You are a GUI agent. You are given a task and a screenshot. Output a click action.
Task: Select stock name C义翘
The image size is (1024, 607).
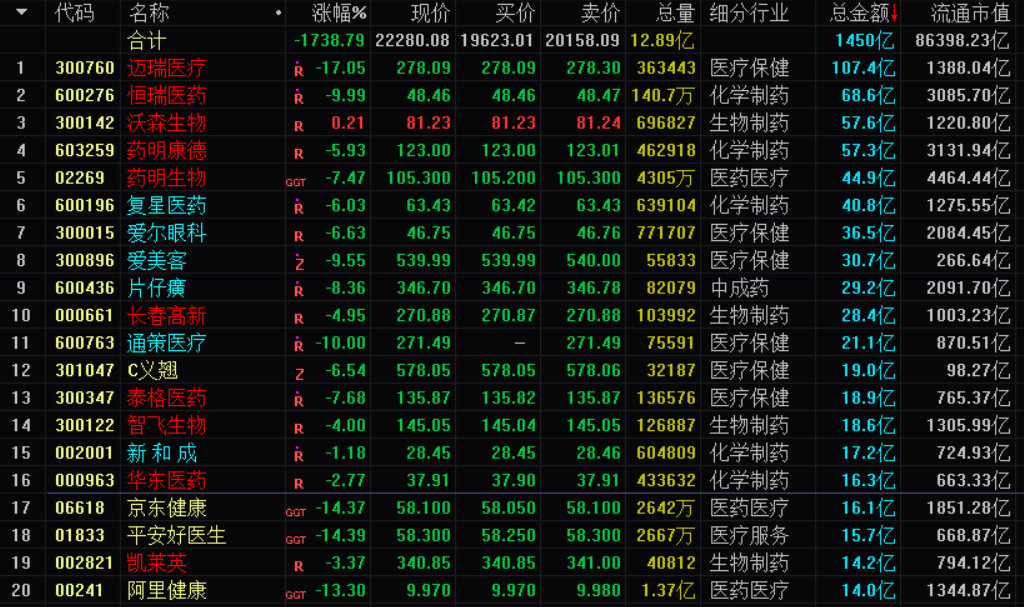(x=152, y=370)
